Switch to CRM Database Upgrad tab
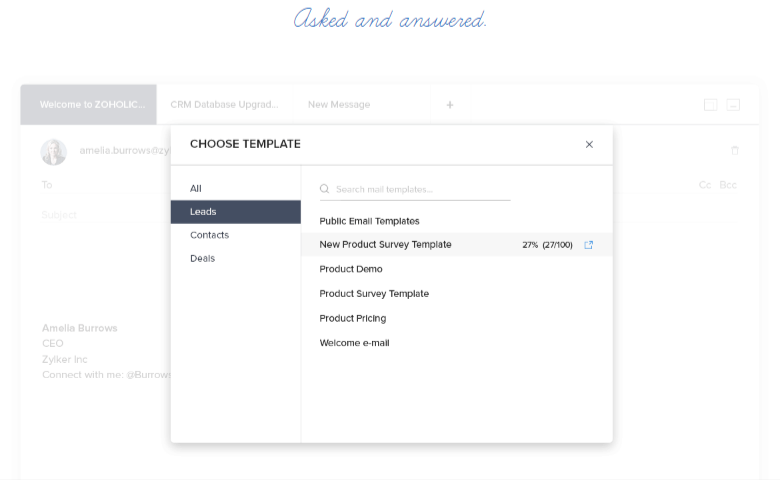This screenshot has width=780, height=480. (x=224, y=104)
